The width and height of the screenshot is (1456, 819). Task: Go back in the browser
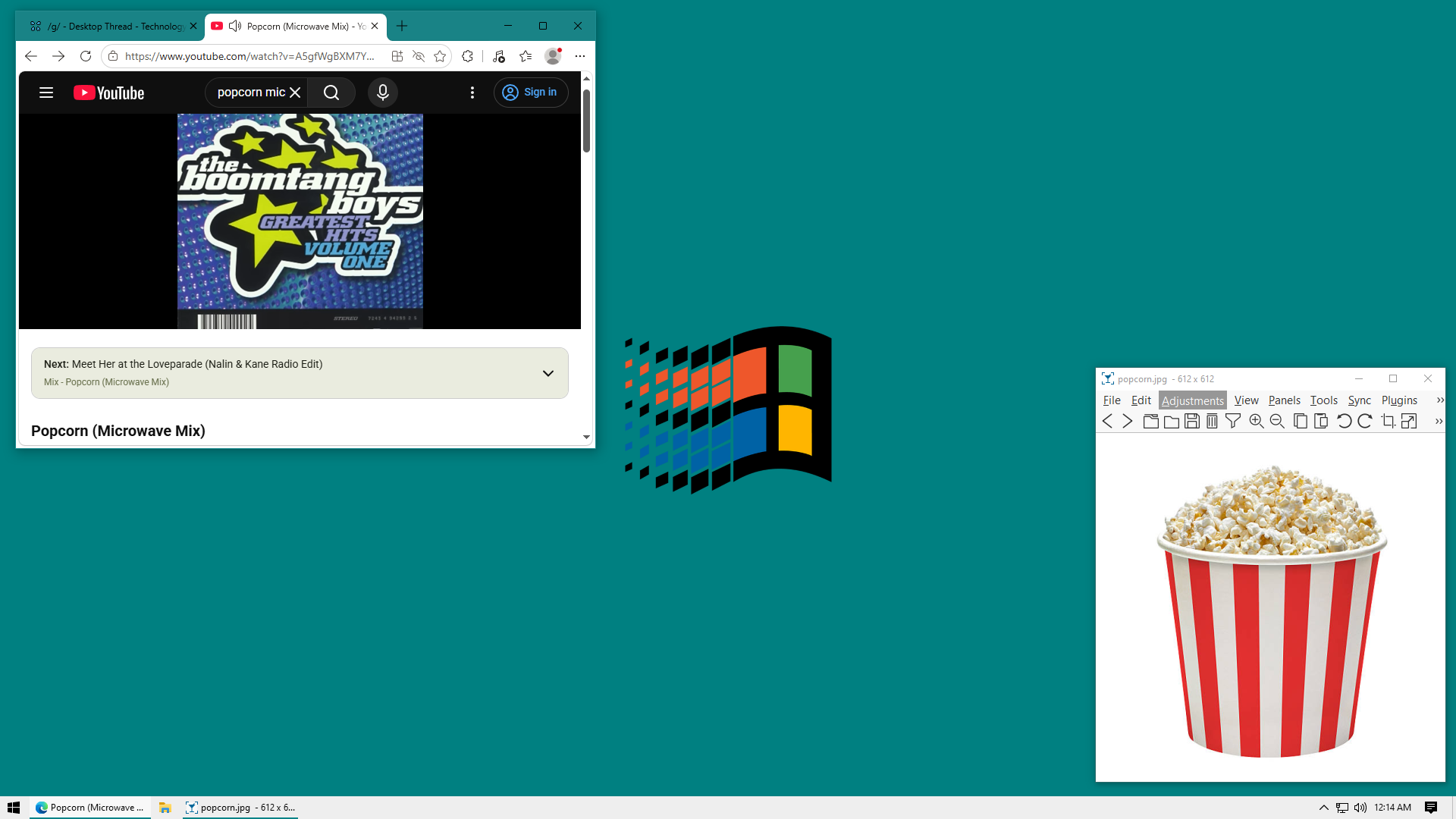[31, 56]
